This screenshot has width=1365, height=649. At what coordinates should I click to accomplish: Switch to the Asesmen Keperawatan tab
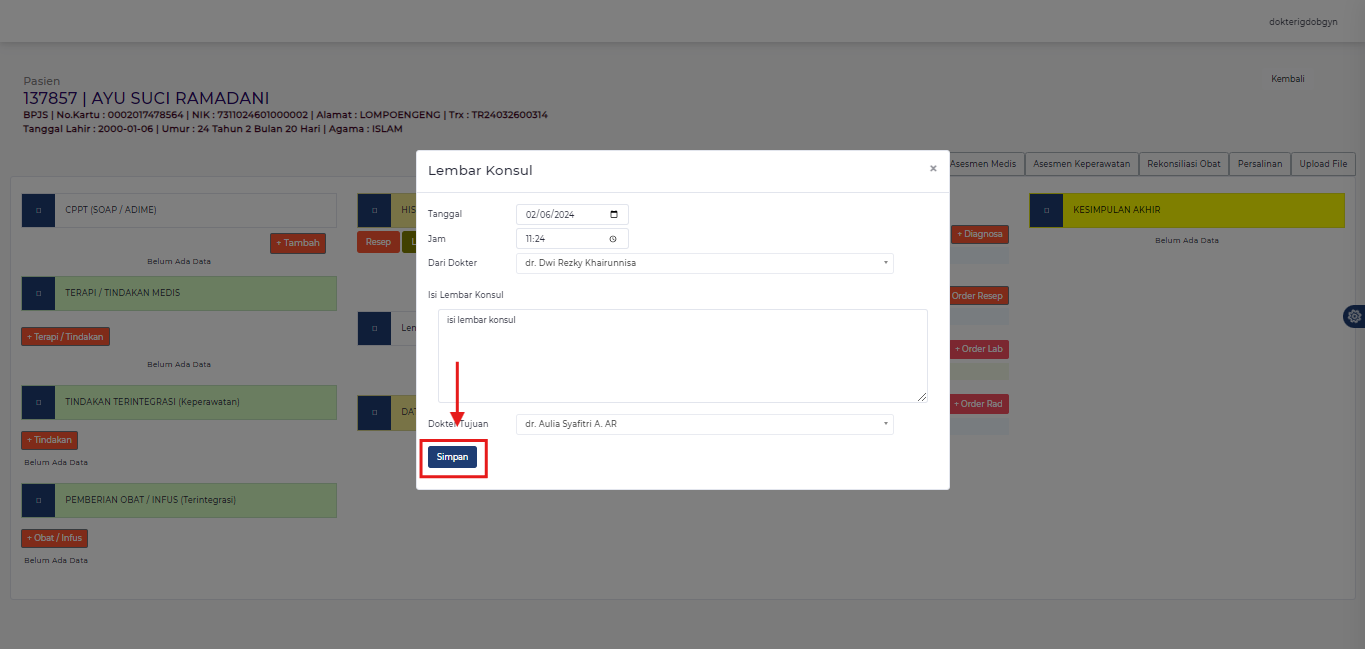[1081, 164]
